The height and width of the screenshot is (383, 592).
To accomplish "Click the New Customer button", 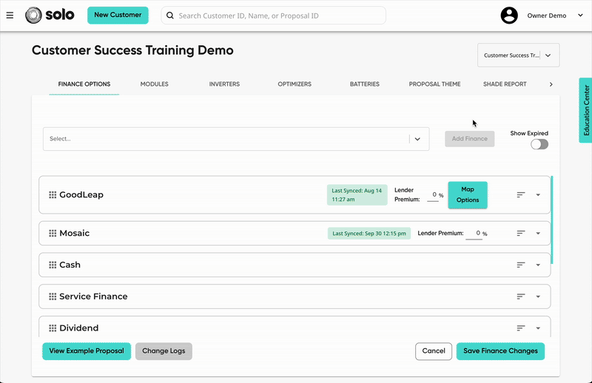I will click(118, 15).
